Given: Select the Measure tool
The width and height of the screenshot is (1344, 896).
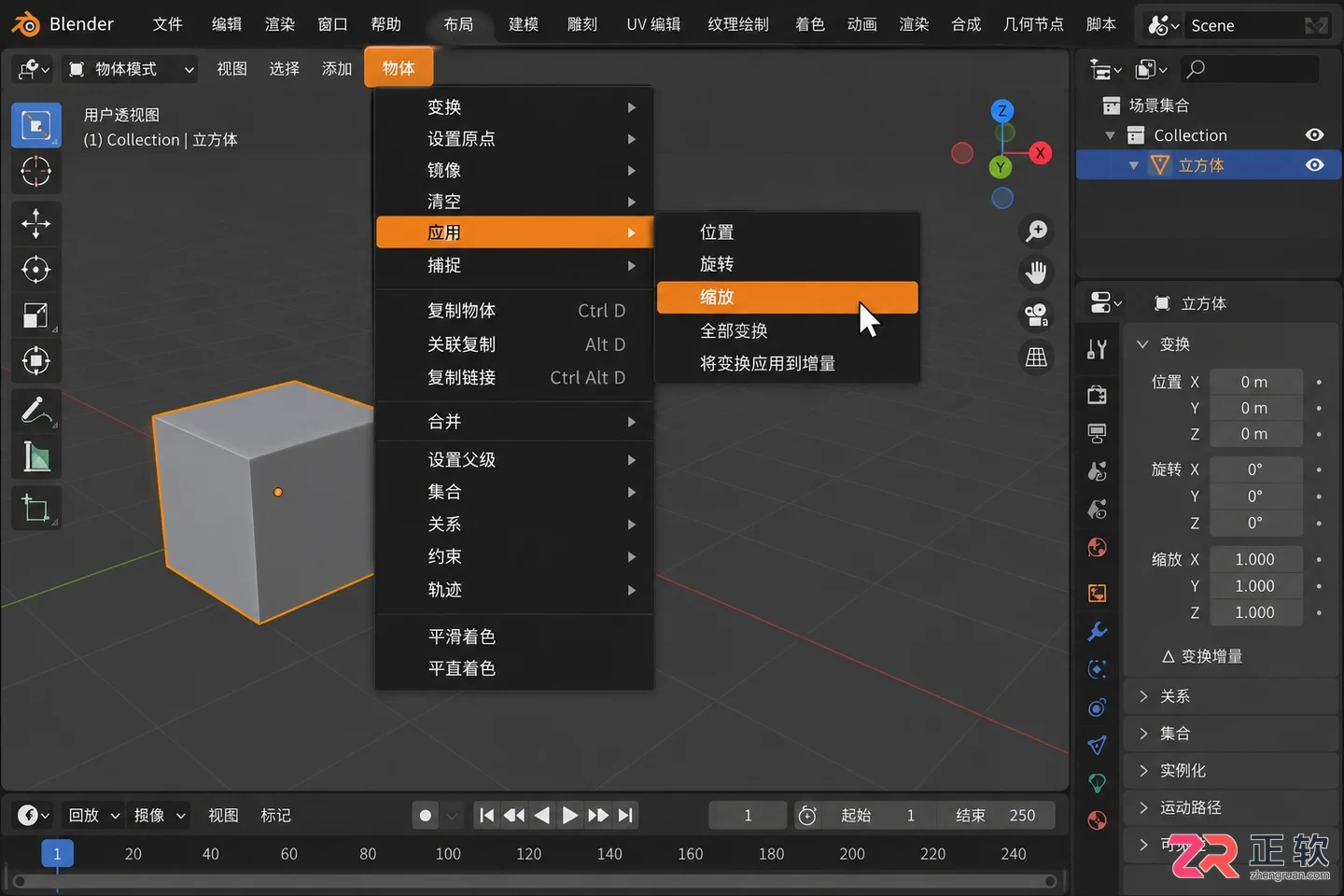Looking at the screenshot, I should pyautogui.click(x=36, y=456).
